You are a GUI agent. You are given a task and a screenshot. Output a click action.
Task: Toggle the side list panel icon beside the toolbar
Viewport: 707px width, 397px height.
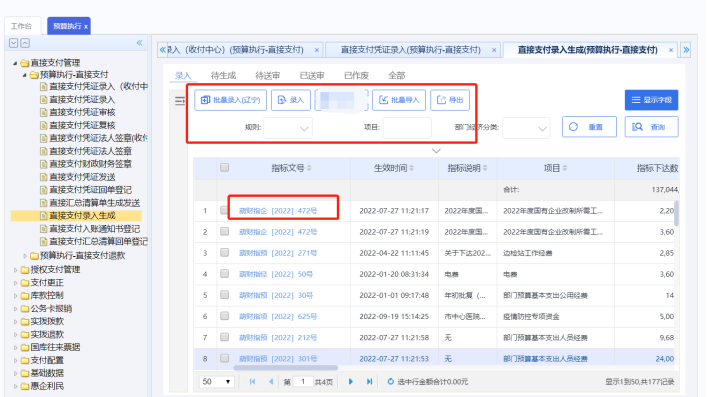179,101
